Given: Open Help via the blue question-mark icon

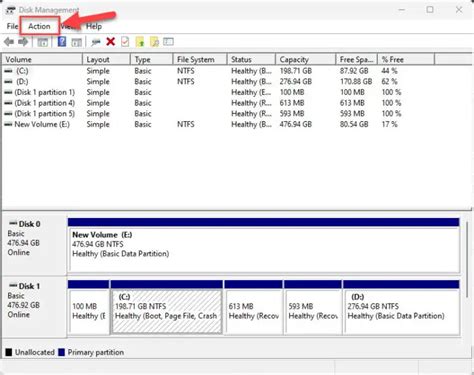Looking at the screenshot, I should click(62, 42).
